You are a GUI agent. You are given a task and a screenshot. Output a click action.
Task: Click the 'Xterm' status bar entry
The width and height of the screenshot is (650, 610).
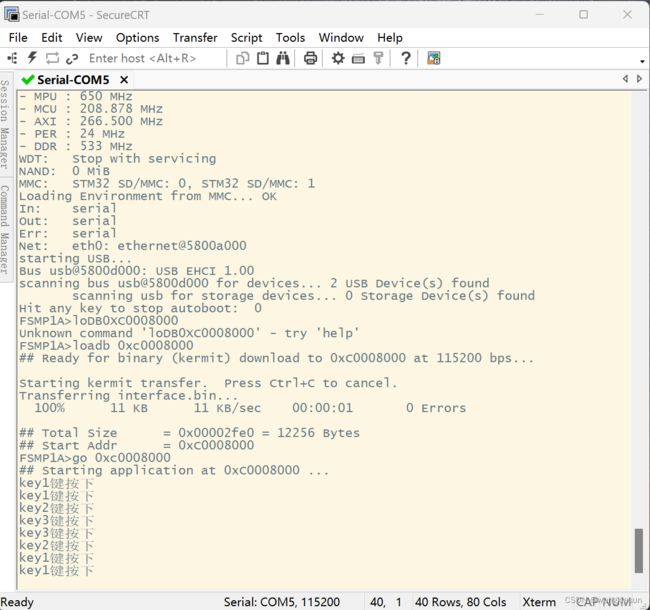[x=538, y=602]
